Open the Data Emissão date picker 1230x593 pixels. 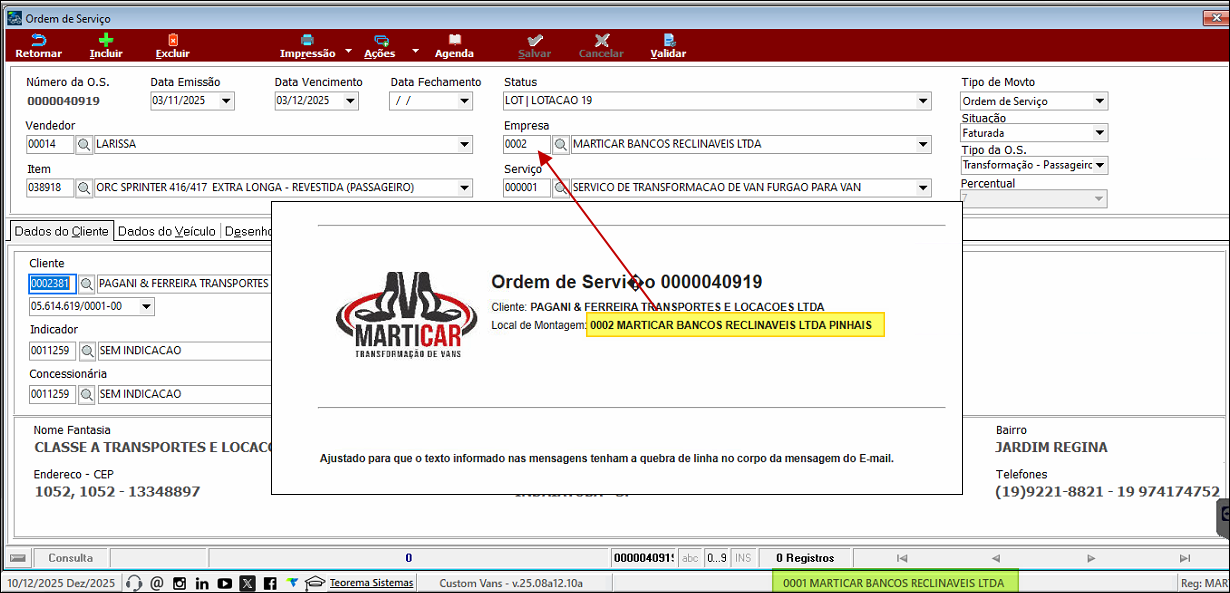click(x=226, y=101)
